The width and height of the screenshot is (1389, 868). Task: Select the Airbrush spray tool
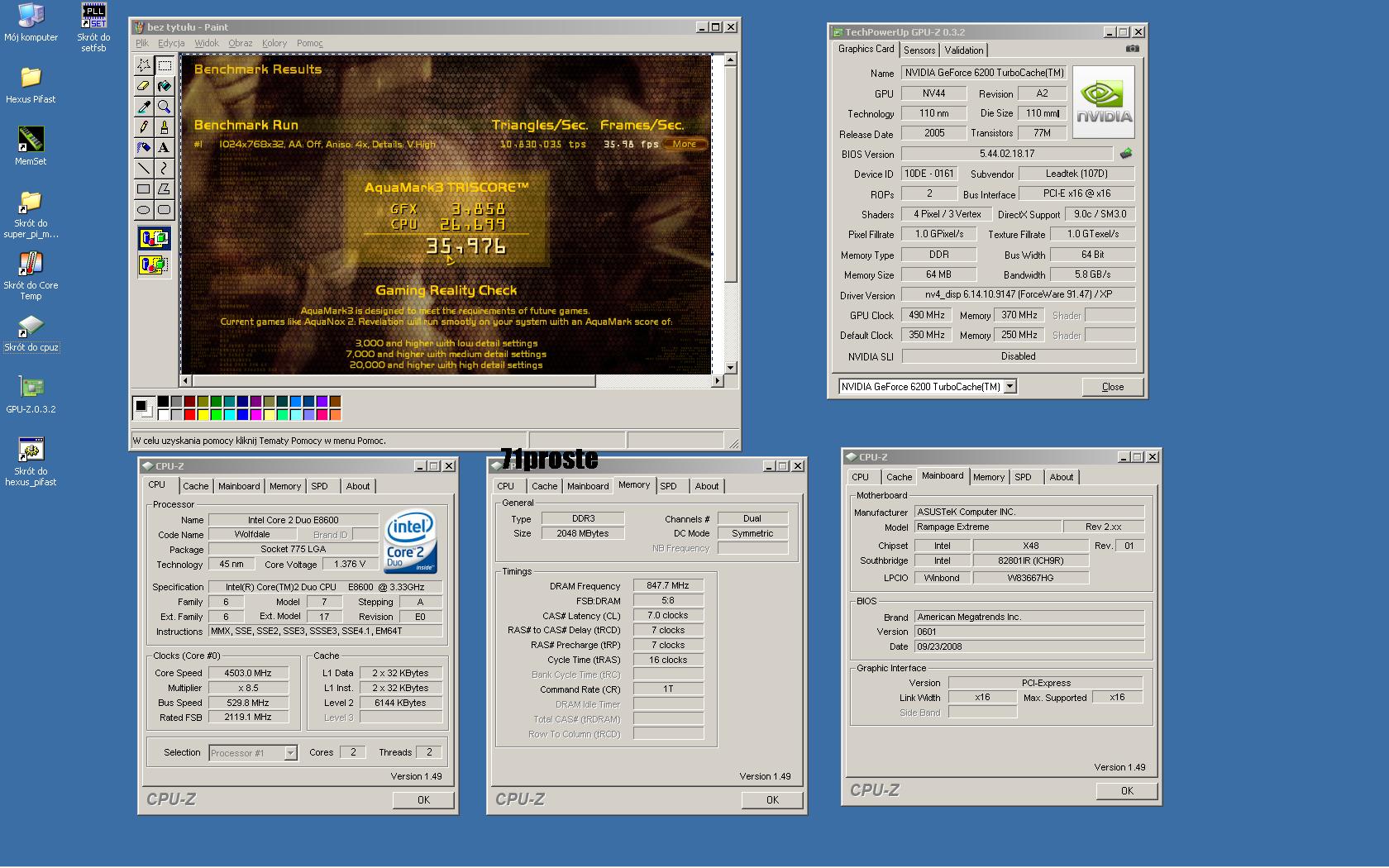(144, 147)
